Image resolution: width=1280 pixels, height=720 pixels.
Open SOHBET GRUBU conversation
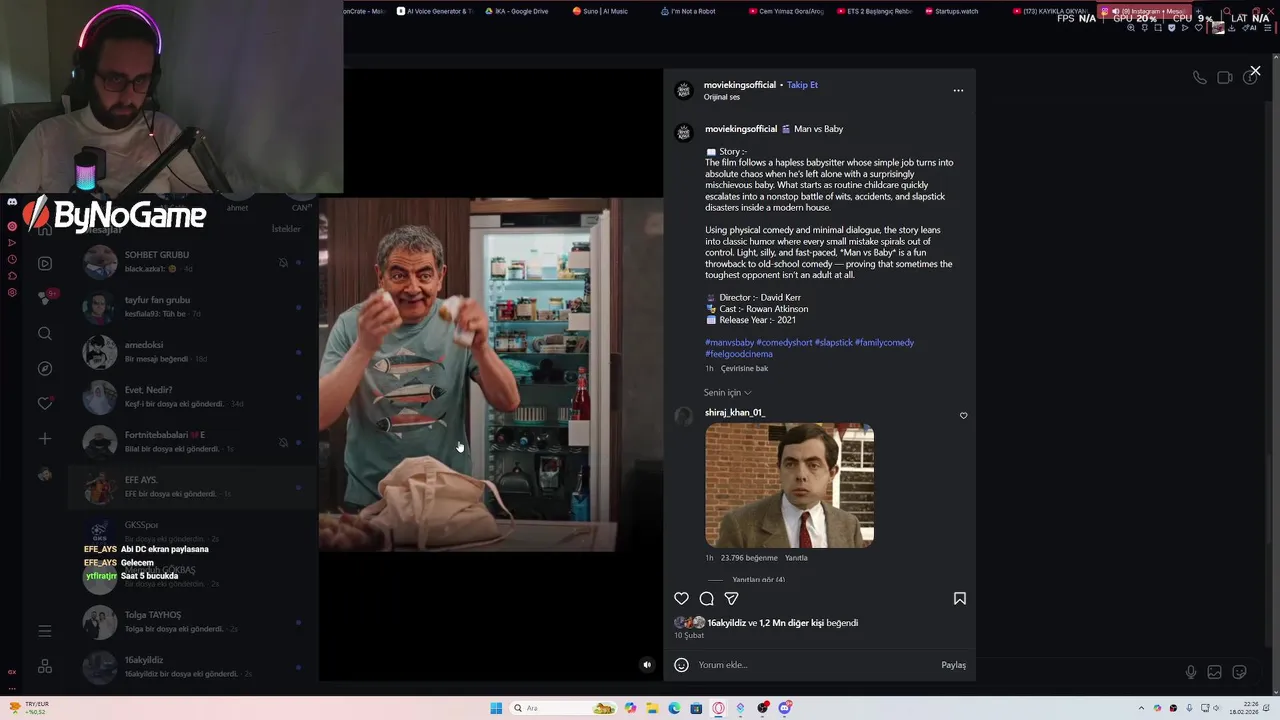[x=192, y=262]
